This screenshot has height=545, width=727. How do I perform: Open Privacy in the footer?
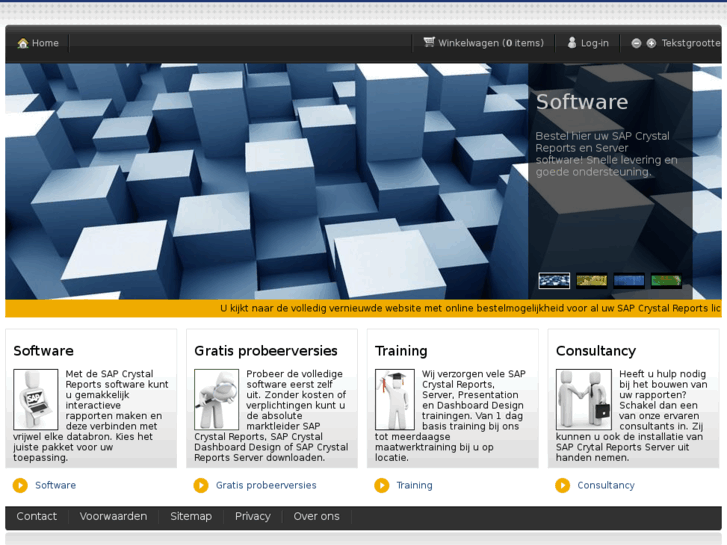tap(253, 516)
